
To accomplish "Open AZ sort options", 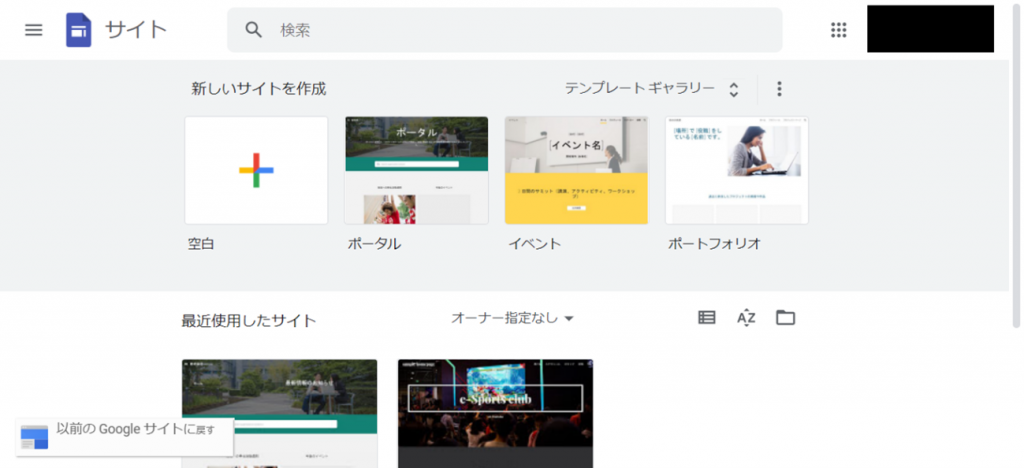I will pyautogui.click(x=746, y=317).
